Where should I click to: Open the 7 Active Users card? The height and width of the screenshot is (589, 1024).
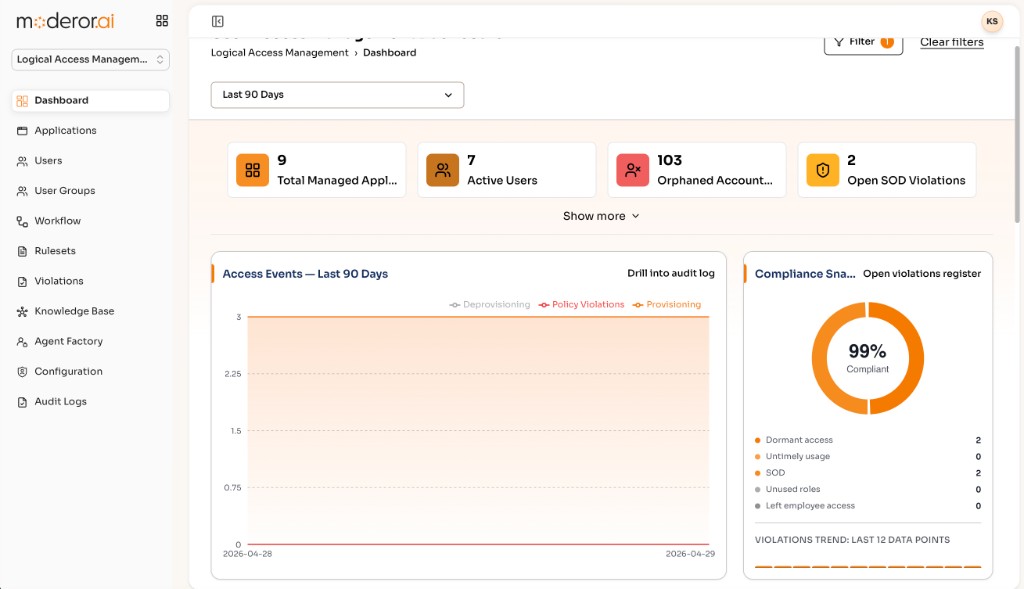(507, 170)
